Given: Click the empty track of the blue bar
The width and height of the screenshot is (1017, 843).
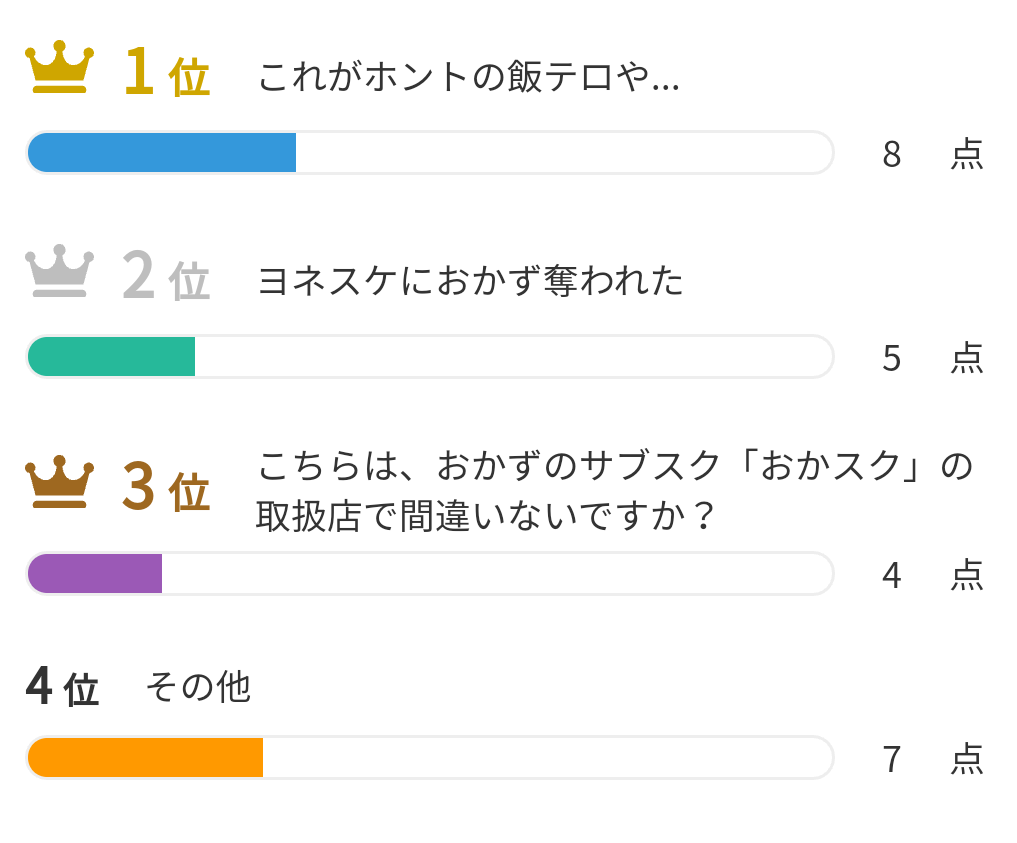Looking at the screenshot, I should coord(564,152).
